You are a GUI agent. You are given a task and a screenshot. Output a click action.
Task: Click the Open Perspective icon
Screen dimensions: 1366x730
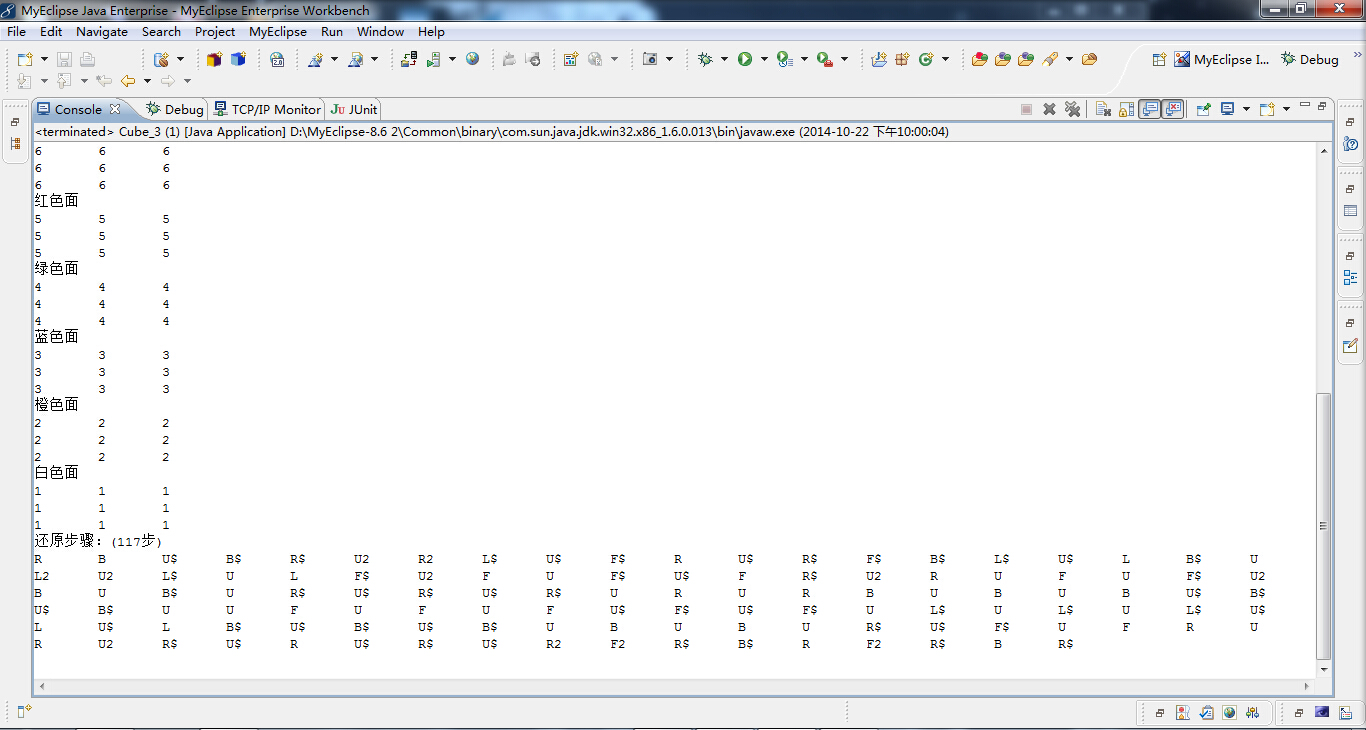(1159, 60)
